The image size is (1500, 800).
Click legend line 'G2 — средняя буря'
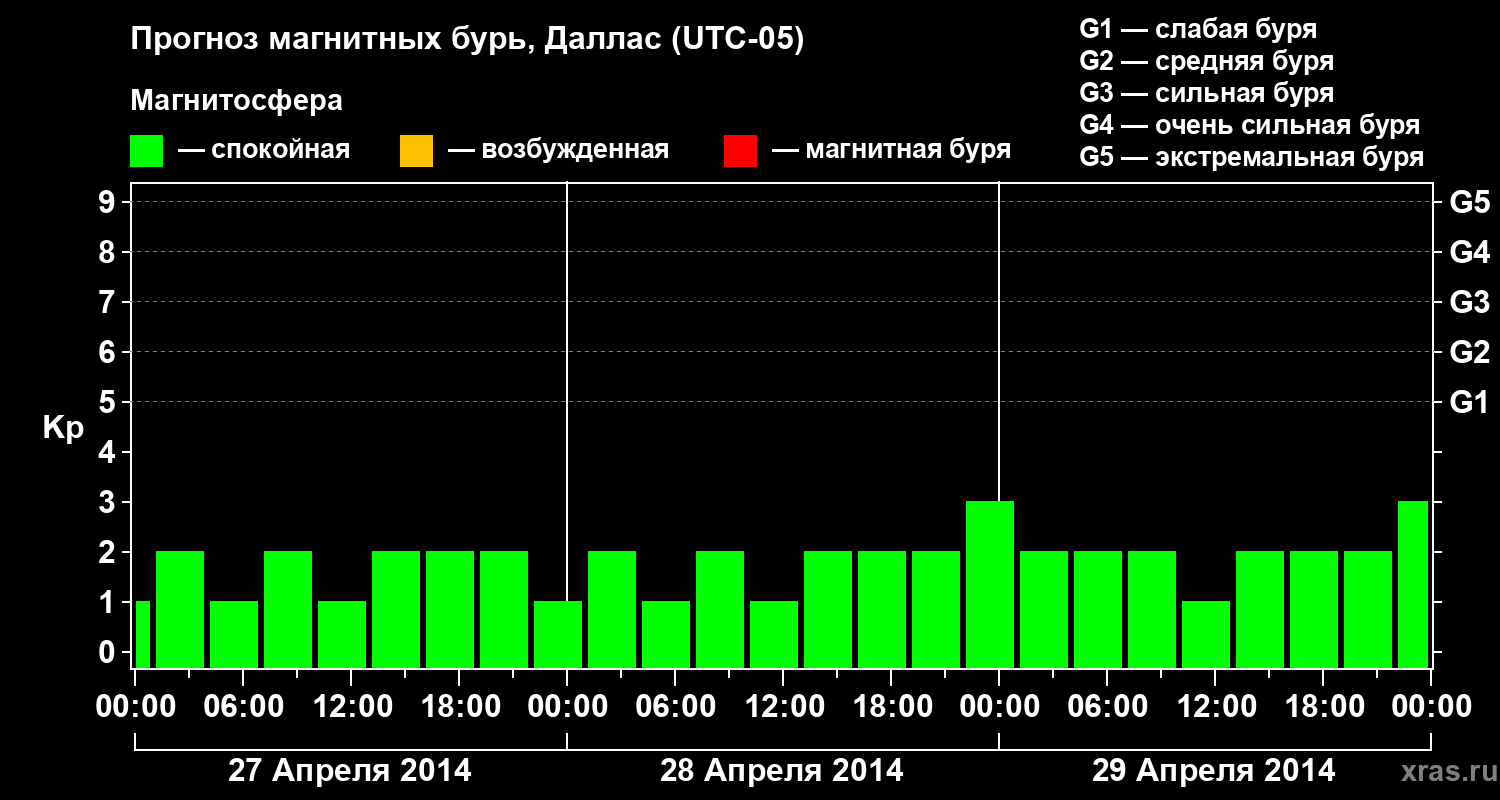pos(1206,61)
